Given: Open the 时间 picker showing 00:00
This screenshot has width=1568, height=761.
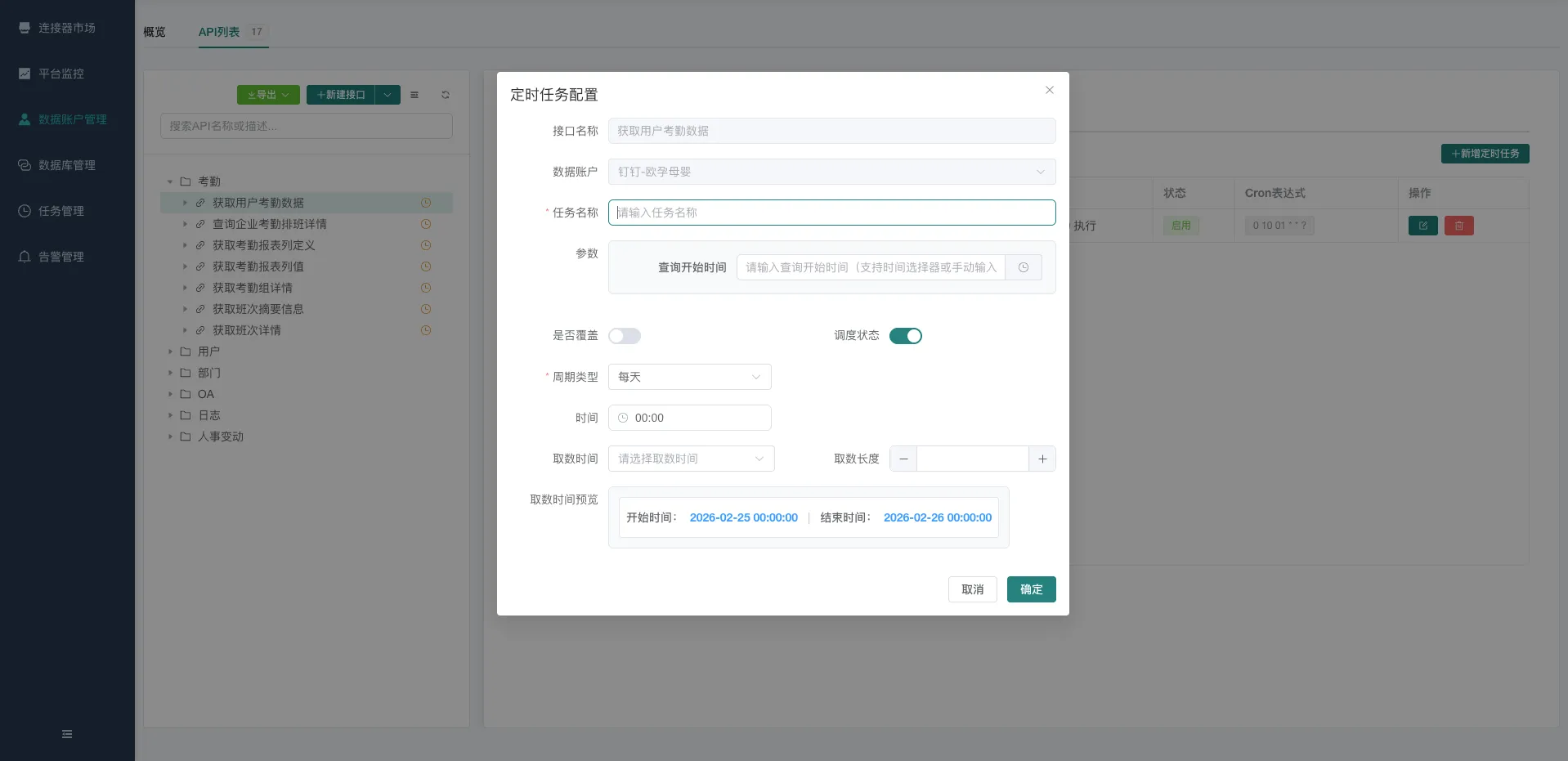Looking at the screenshot, I should point(689,418).
